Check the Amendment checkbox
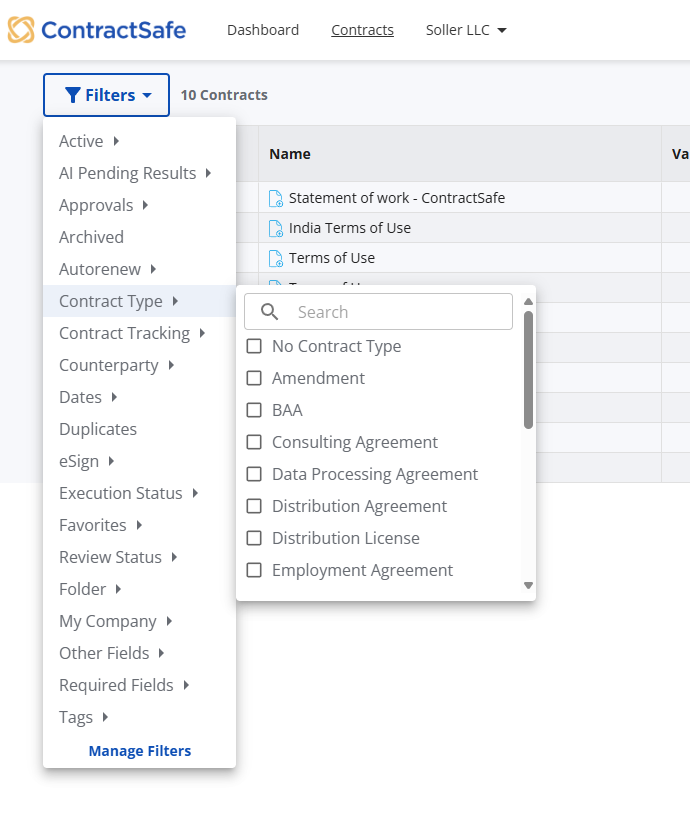Screen dimensions: 690x834 pos(254,378)
